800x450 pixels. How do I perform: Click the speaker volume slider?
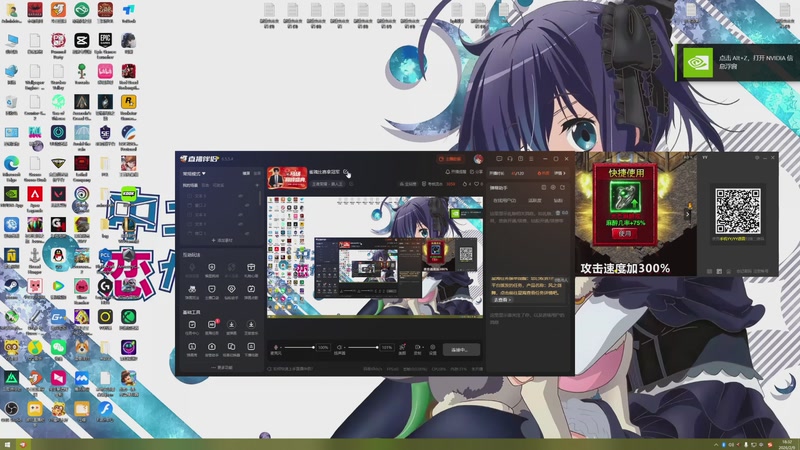[363, 347]
